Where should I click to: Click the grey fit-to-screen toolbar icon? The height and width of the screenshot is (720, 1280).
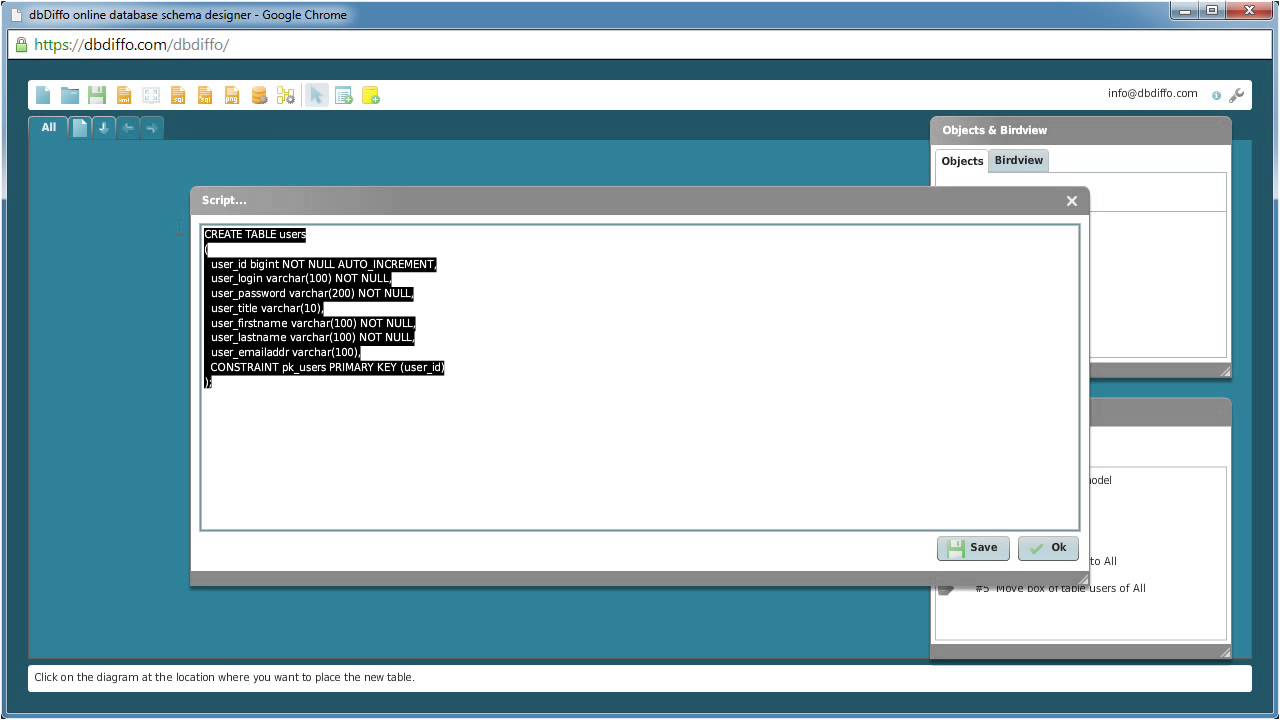pos(151,95)
